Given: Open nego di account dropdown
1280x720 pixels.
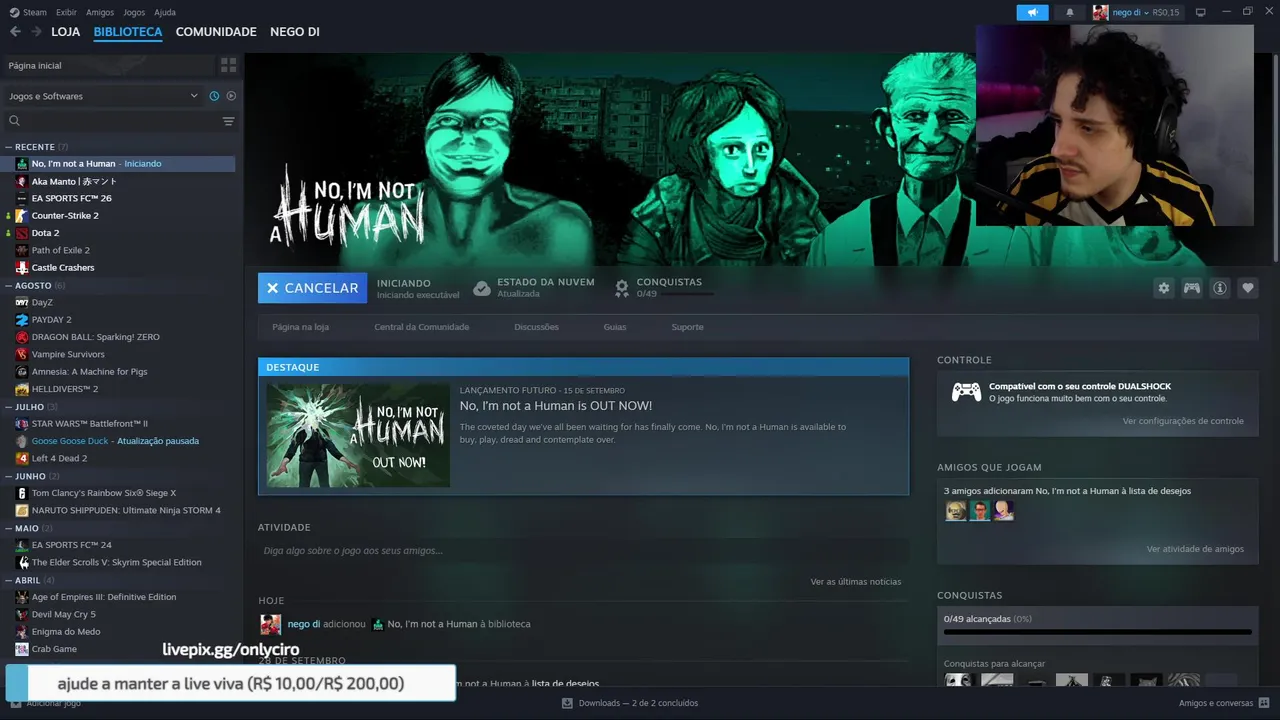Looking at the screenshot, I should (x=1136, y=12).
